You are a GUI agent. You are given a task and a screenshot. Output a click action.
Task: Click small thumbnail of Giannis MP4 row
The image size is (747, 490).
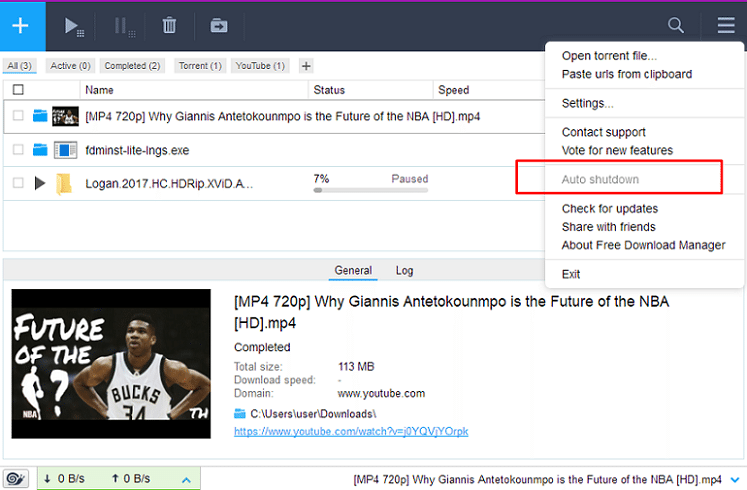pyautogui.click(x=65, y=116)
